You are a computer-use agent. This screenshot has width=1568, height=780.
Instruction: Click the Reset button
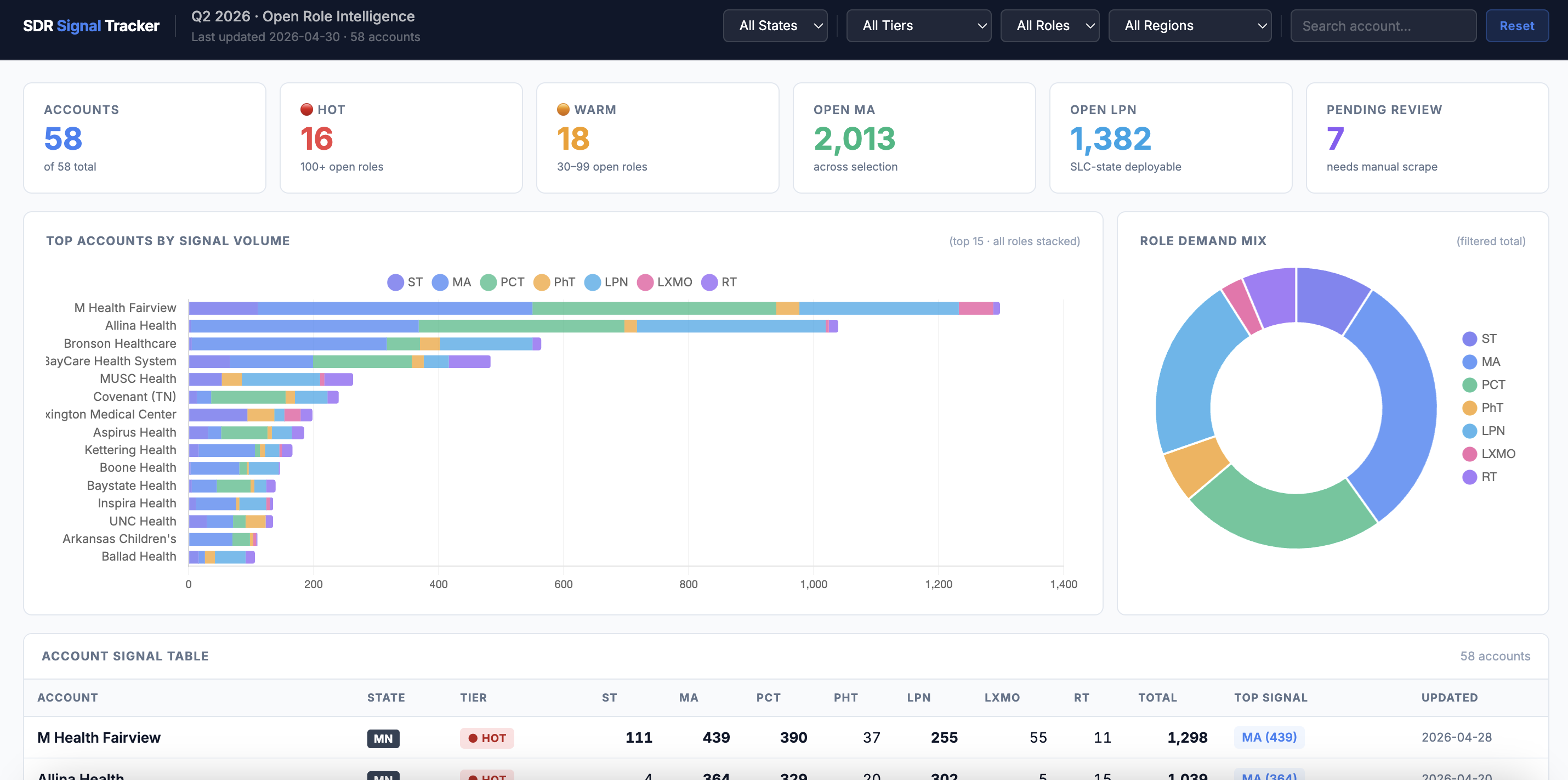coord(1517,26)
